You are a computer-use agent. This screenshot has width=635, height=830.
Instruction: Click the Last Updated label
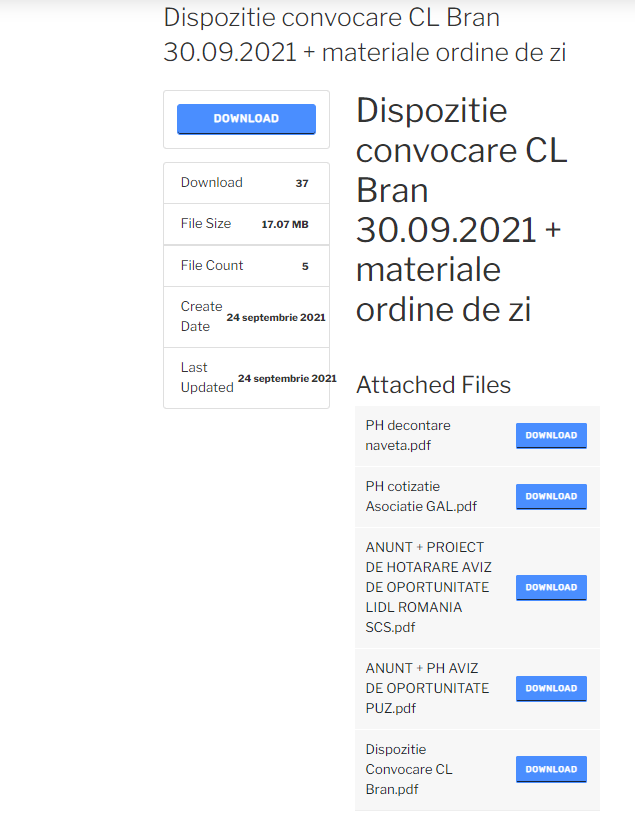[206, 377]
